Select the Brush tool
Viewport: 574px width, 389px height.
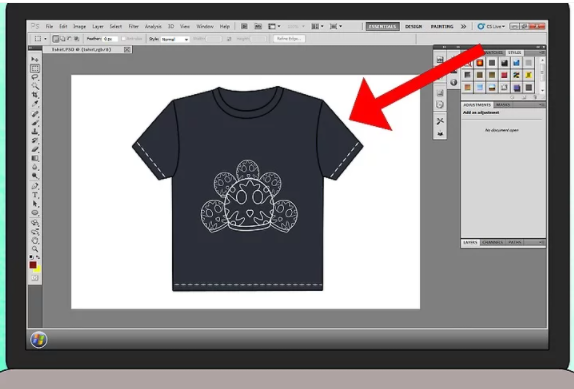35,123
